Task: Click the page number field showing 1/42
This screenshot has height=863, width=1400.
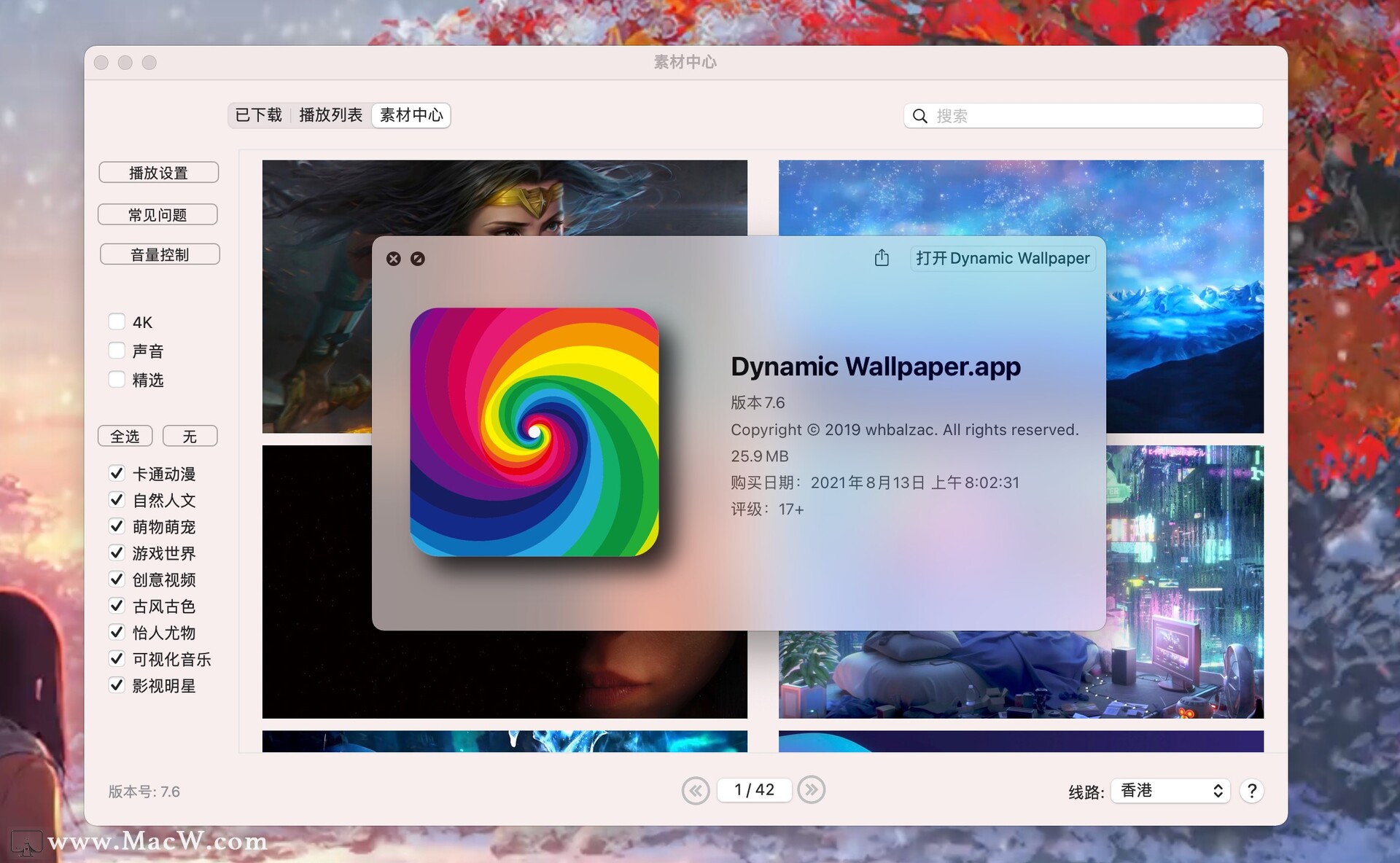Action: [754, 790]
